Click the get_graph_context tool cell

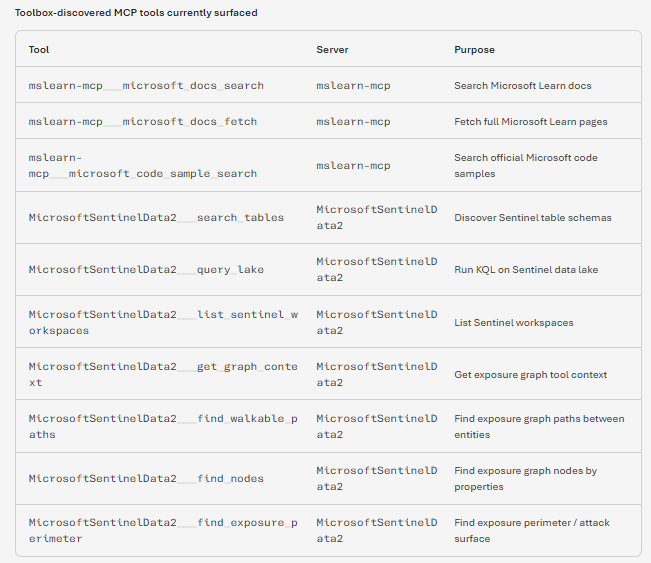click(x=163, y=375)
